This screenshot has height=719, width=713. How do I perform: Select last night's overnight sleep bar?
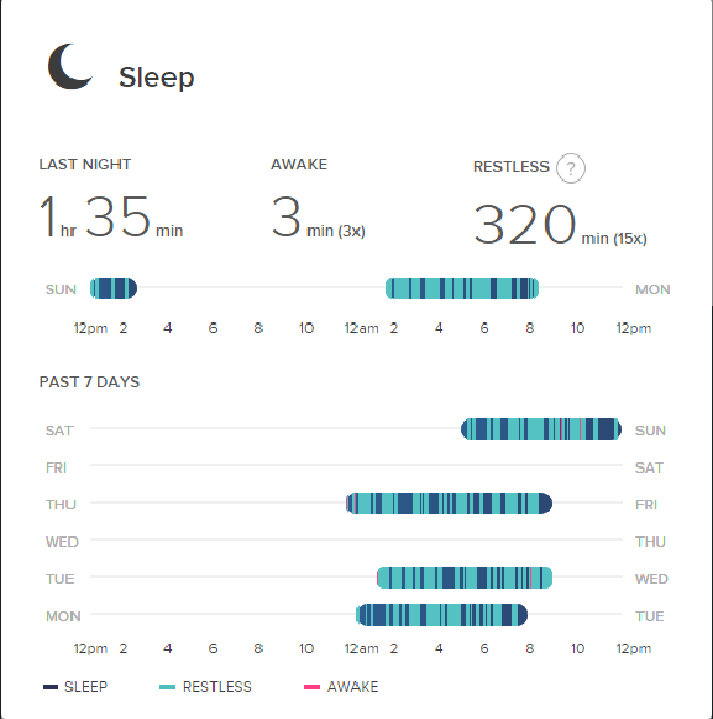point(463,289)
